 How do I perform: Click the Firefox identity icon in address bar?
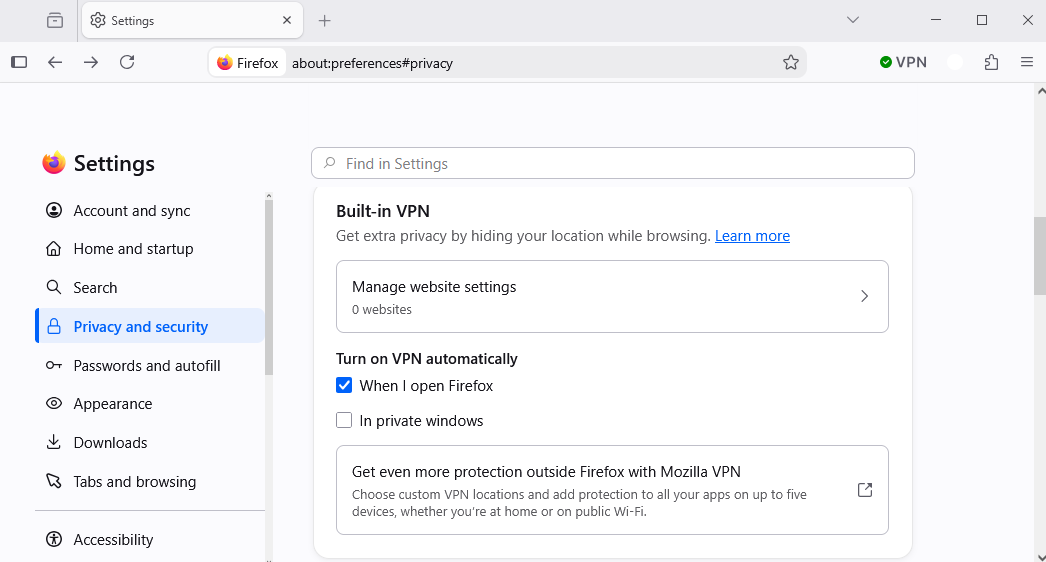(x=247, y=63)
